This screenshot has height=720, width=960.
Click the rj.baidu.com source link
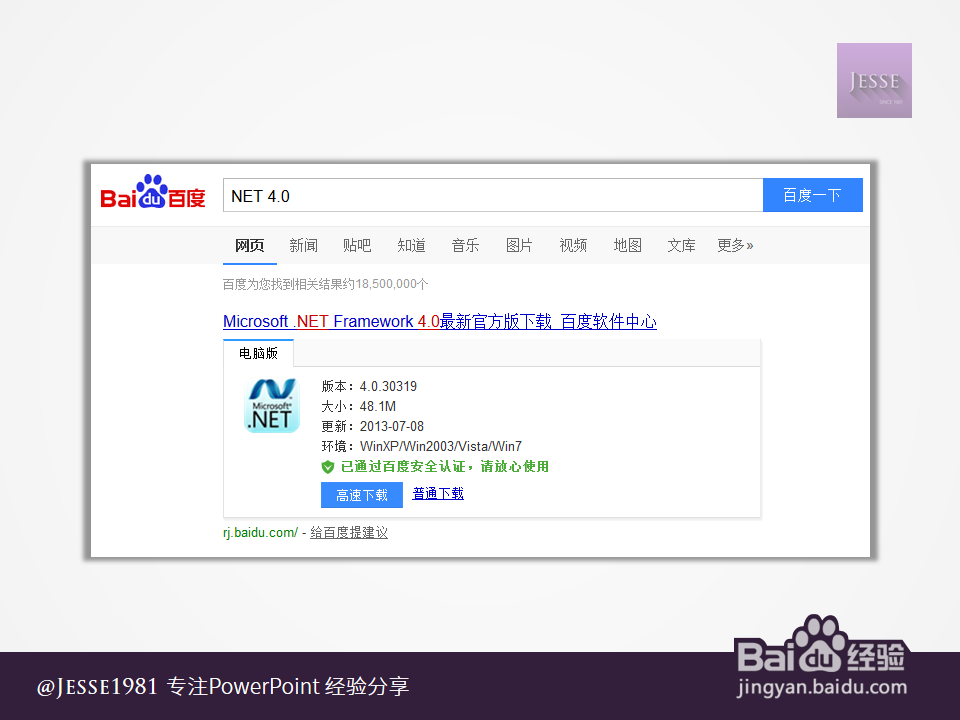click(x=258, y=532)
